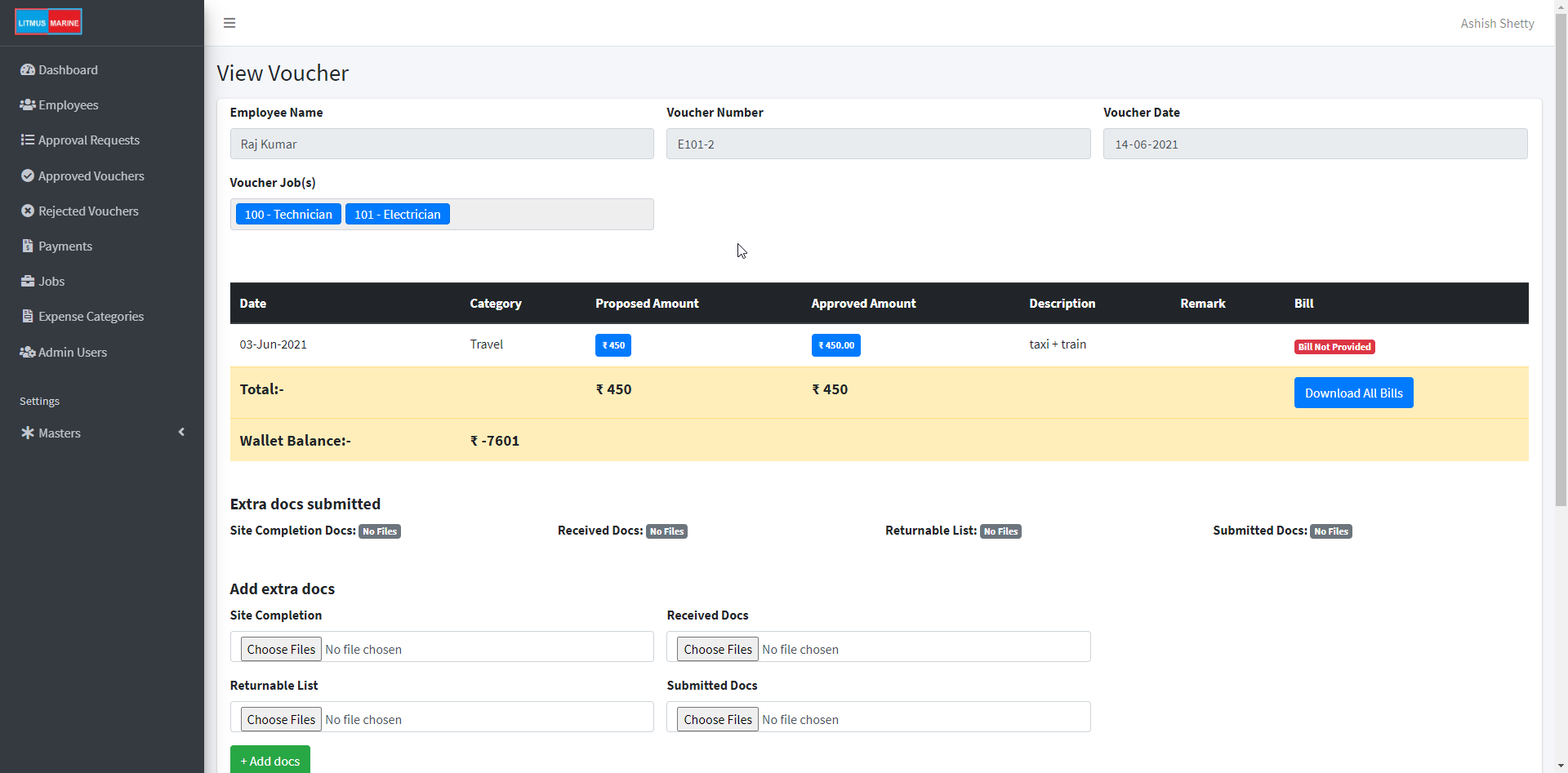Click the Approval Requests list icon
Screen dimensions: 1568x773
[x=28, y=140]
